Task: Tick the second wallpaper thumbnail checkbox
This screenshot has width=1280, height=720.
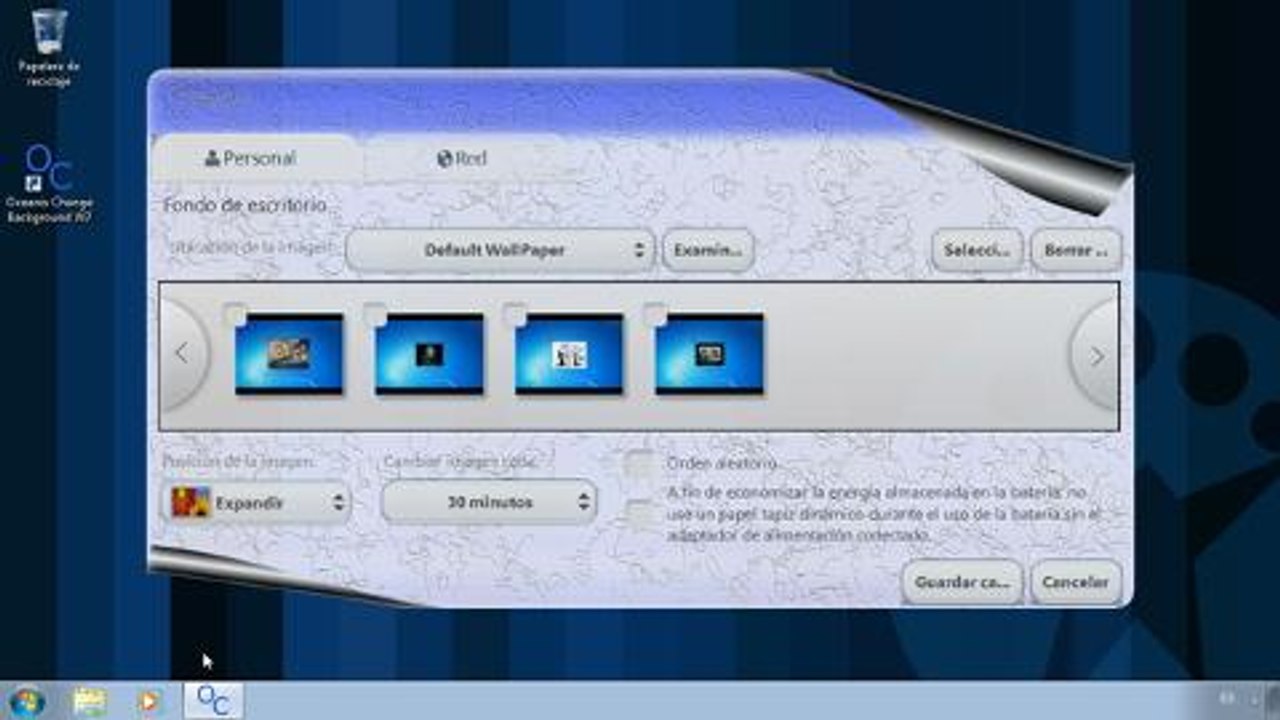Action: click(376, 315)
